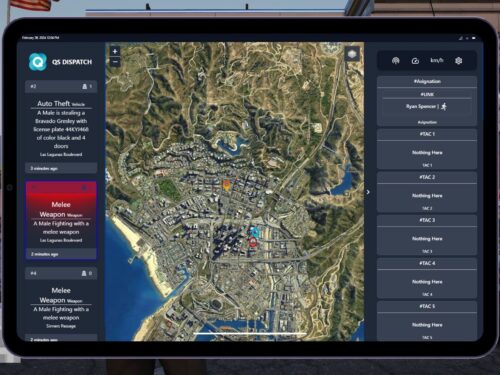The width and height of the screenshot is (500, 375).
Task: Select the #TAC 4 channel header
Action: click(x=427, y=263)
